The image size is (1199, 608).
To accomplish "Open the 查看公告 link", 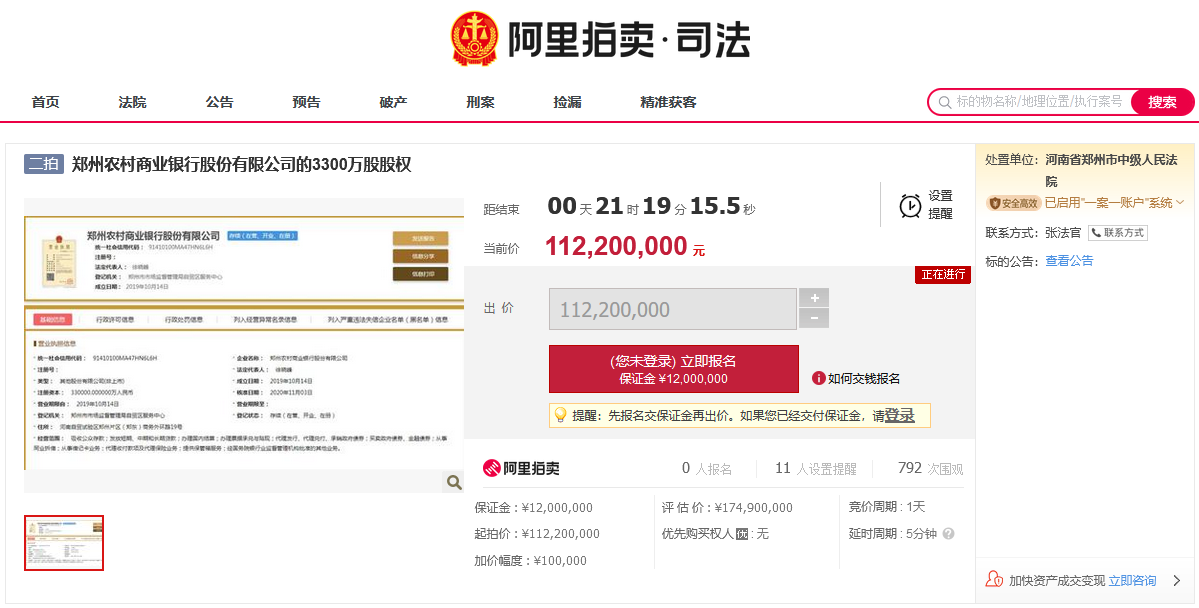I will point(1069,261).
